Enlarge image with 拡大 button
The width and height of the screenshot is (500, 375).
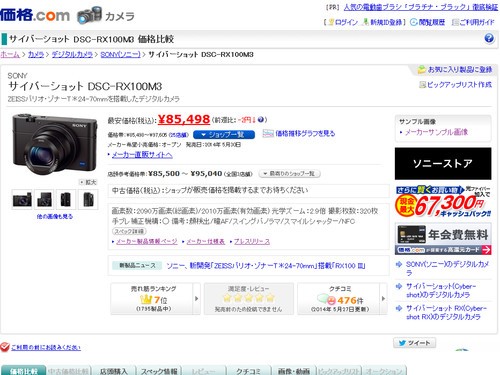[88, 182]
